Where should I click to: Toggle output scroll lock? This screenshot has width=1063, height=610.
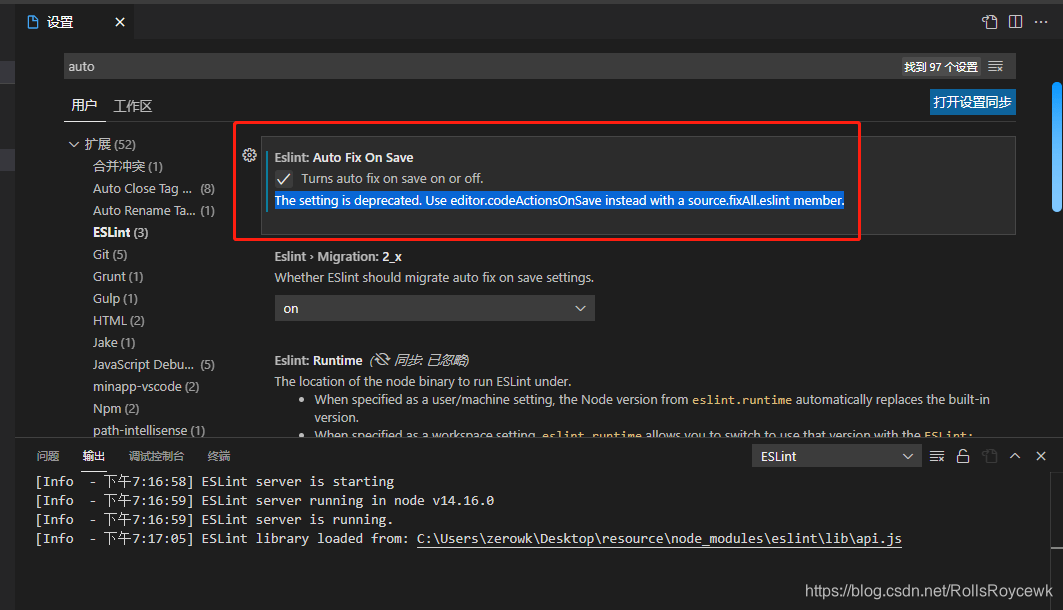963,456
